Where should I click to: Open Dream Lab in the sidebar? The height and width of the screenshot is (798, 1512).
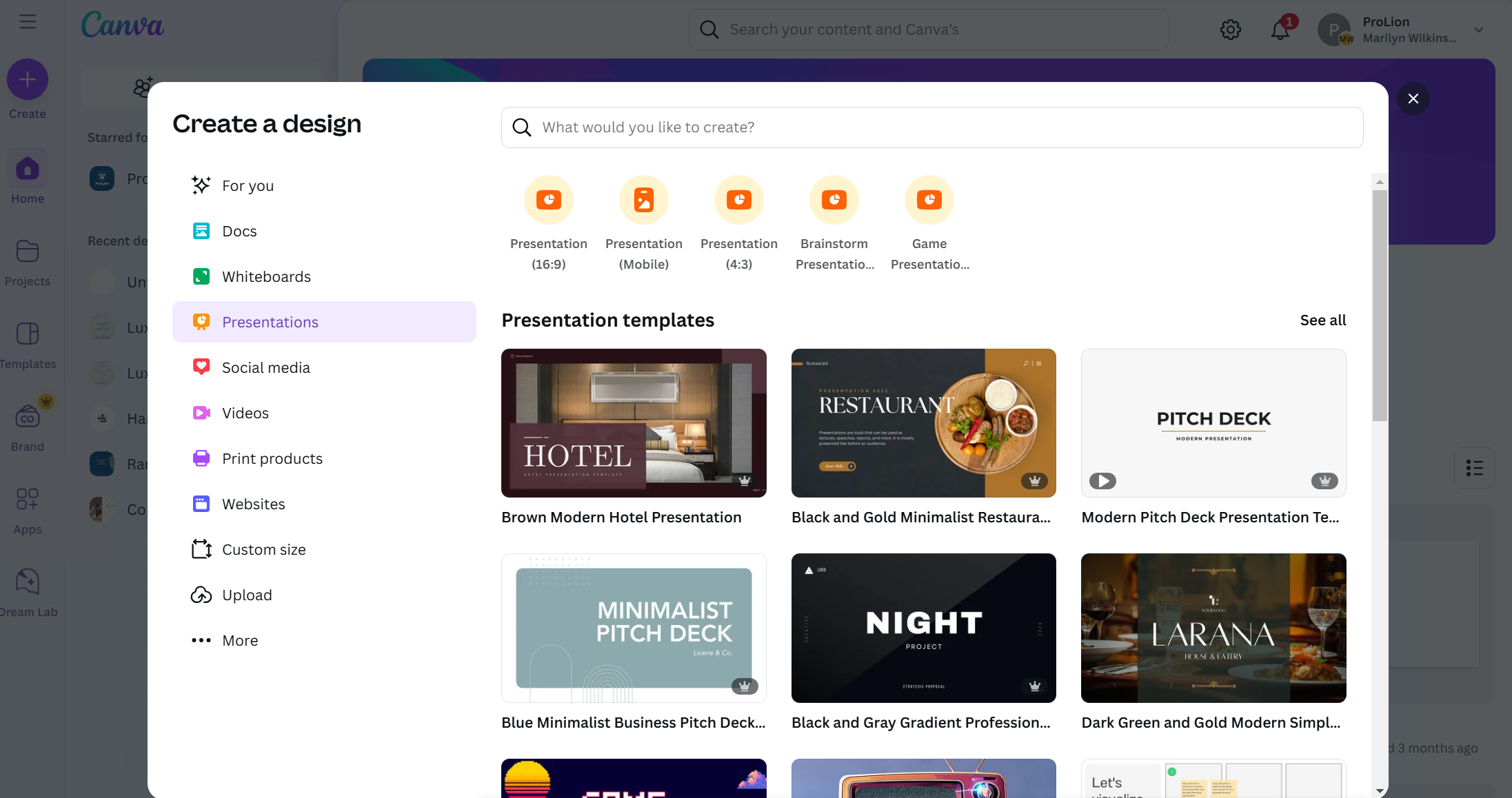coord(28,593)
